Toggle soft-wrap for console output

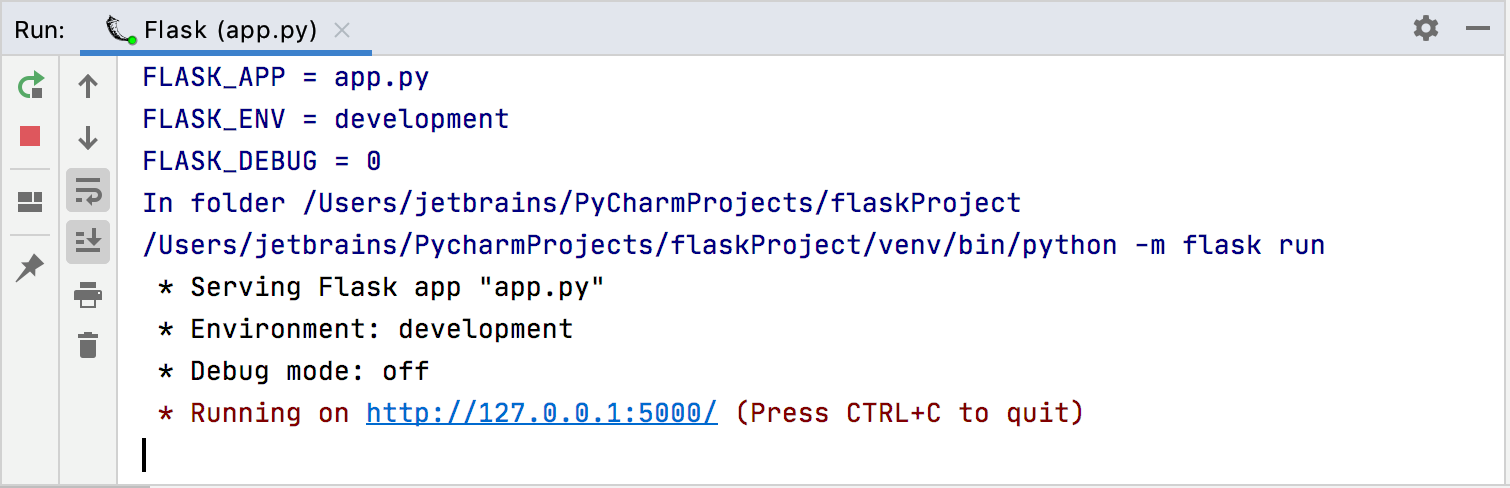[88, 189]
